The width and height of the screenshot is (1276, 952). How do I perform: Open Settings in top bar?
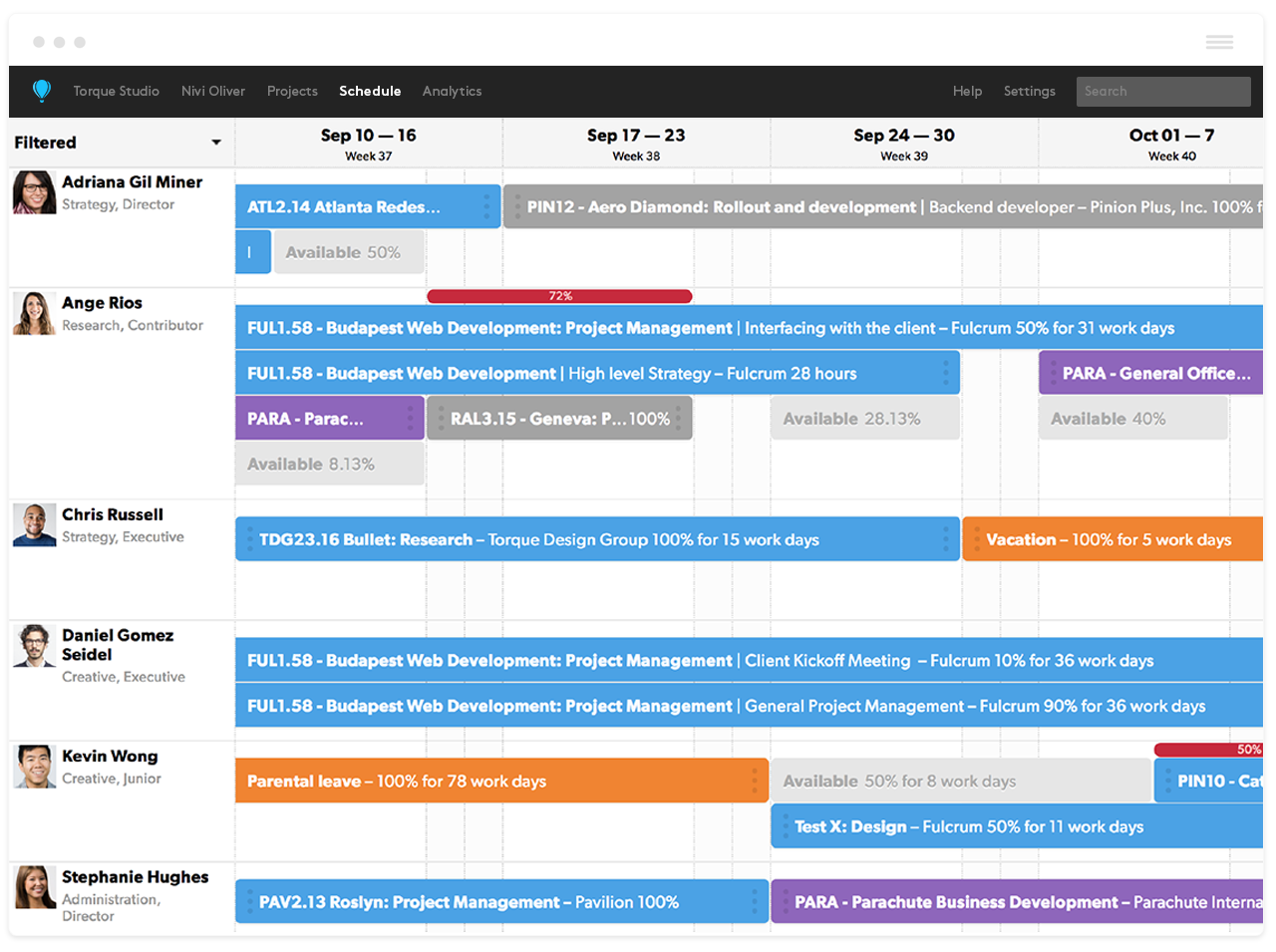click(1029, 91)
